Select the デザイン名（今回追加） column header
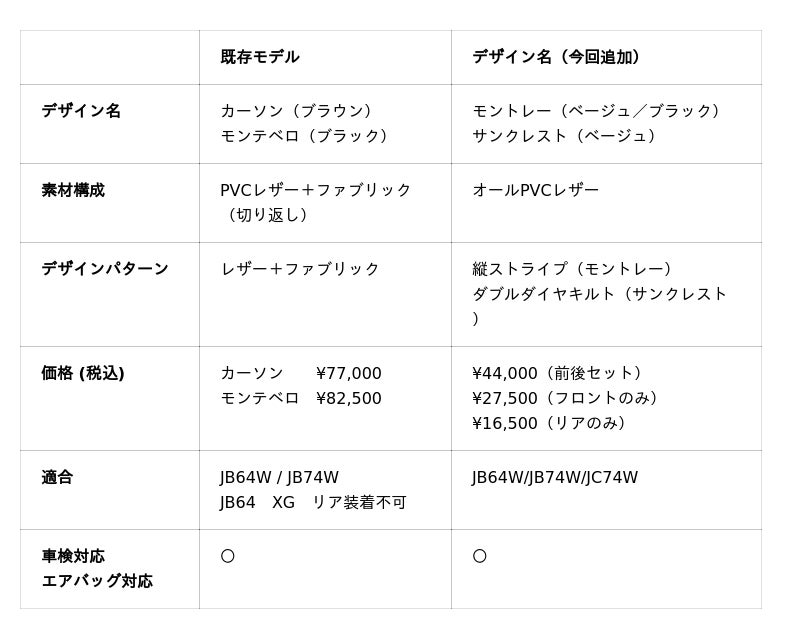 pyautogui.click(x=556, y=57)
